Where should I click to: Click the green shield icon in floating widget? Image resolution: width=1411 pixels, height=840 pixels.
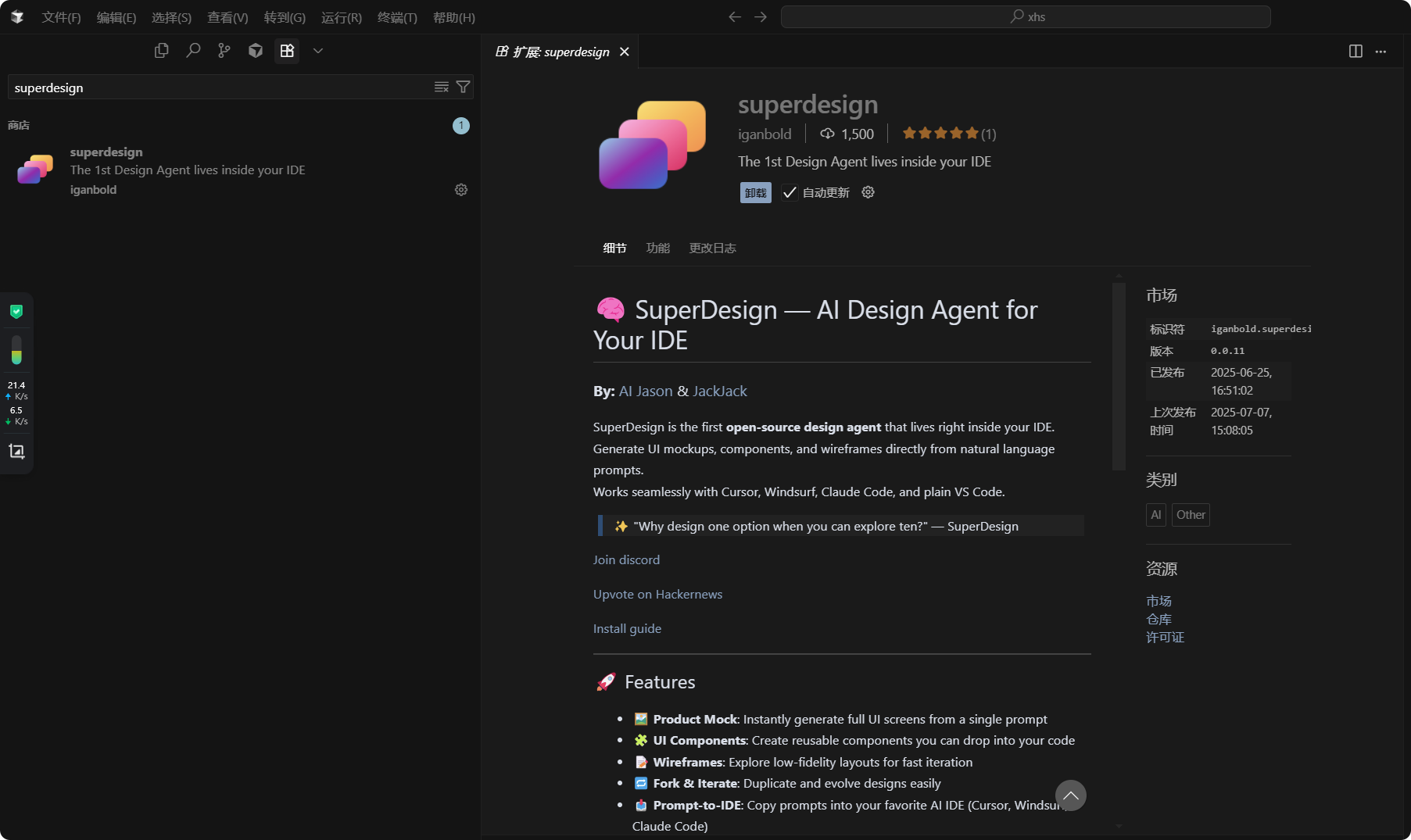coord(16,312)
